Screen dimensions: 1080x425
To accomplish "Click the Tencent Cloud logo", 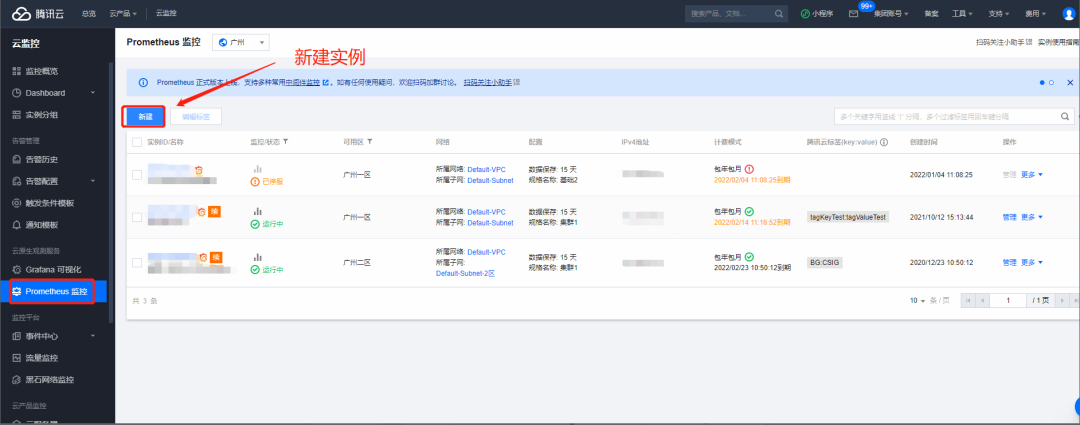I will [38, 13].
